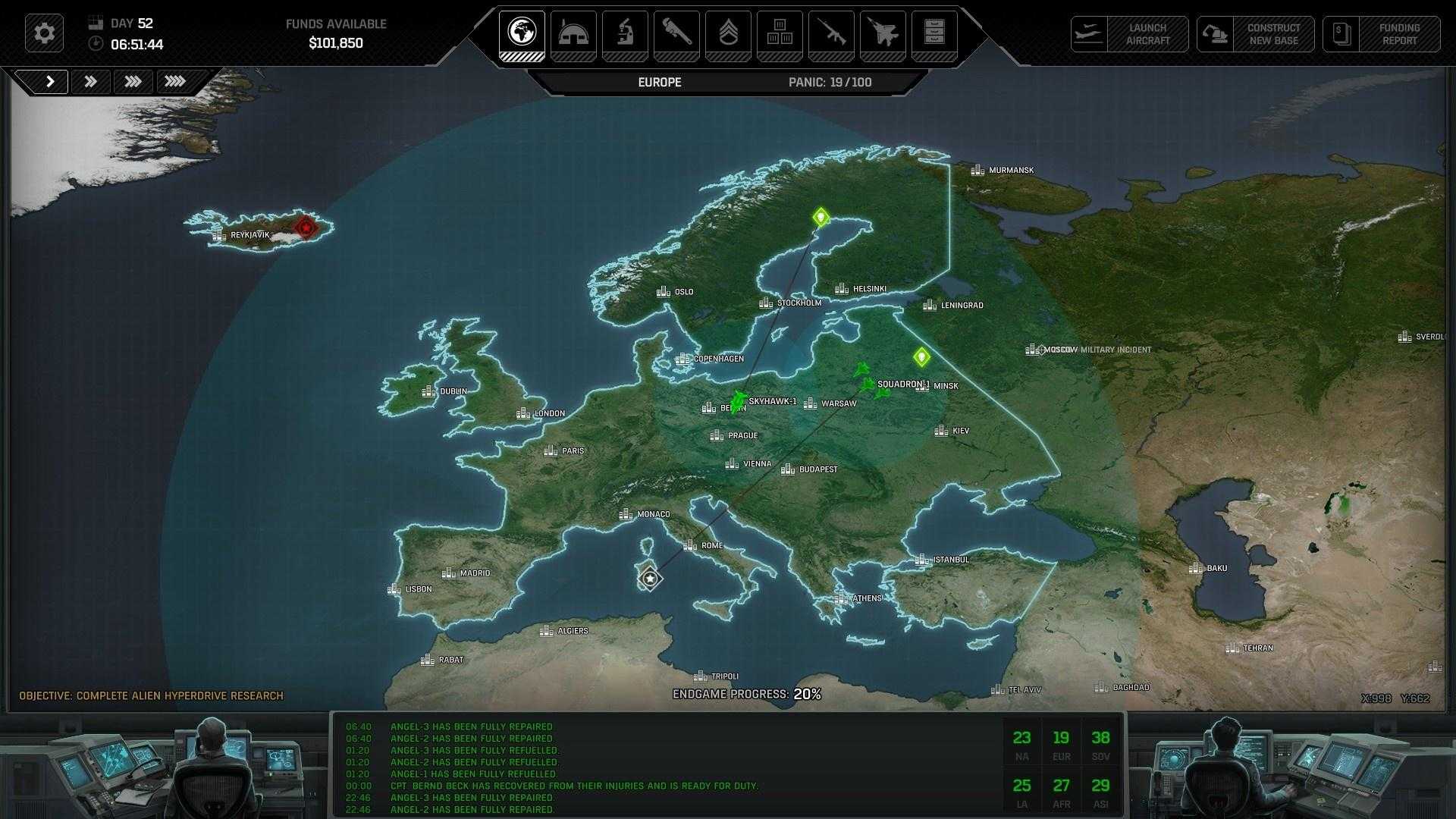
Task: Set time to triple-arrow speed
Action: point(133,81)
